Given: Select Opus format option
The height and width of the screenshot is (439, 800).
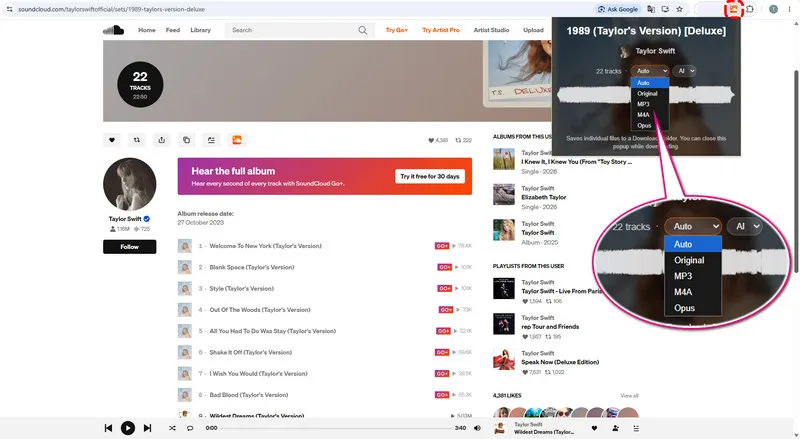Looking at the screenshot, I should (x=649, y=126).
